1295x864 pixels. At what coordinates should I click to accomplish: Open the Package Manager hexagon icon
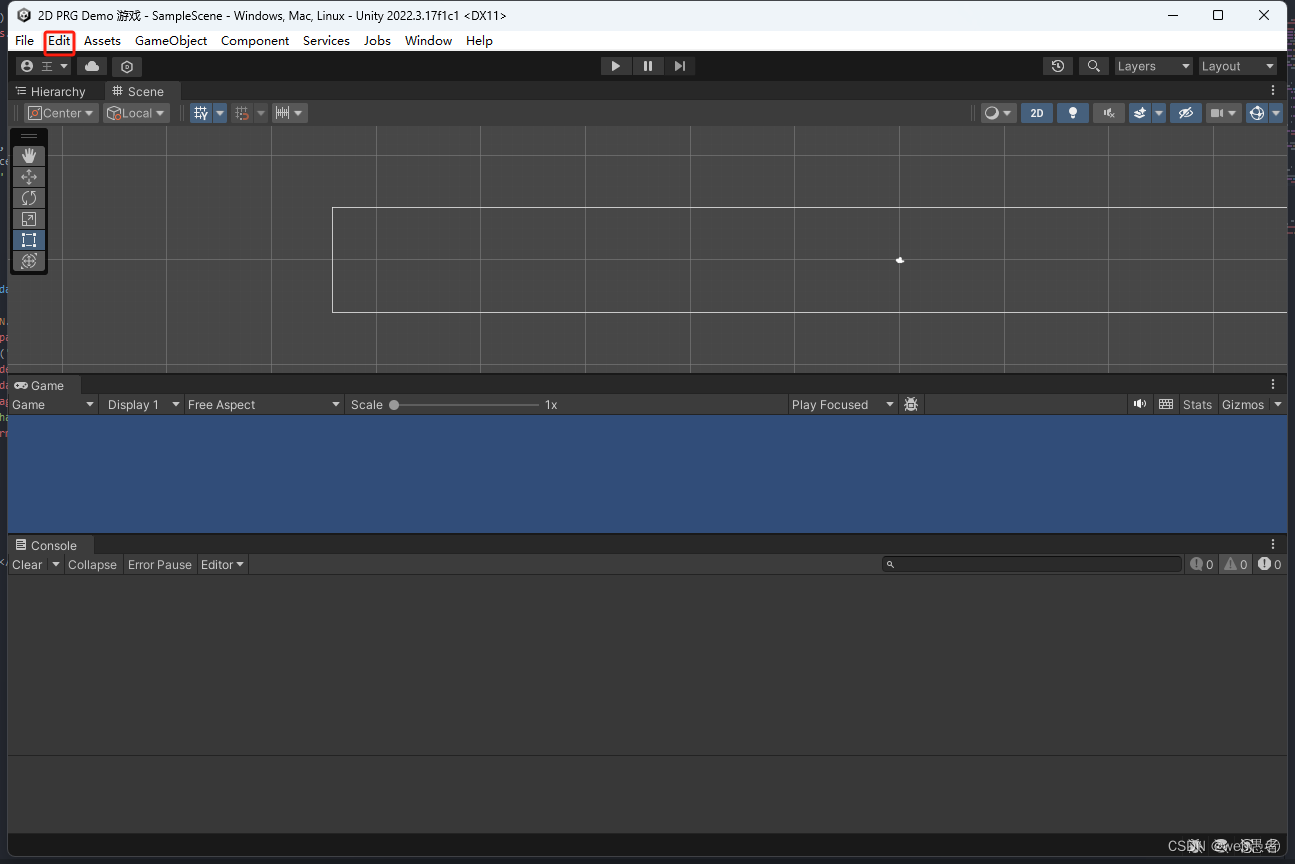point(127,66)
